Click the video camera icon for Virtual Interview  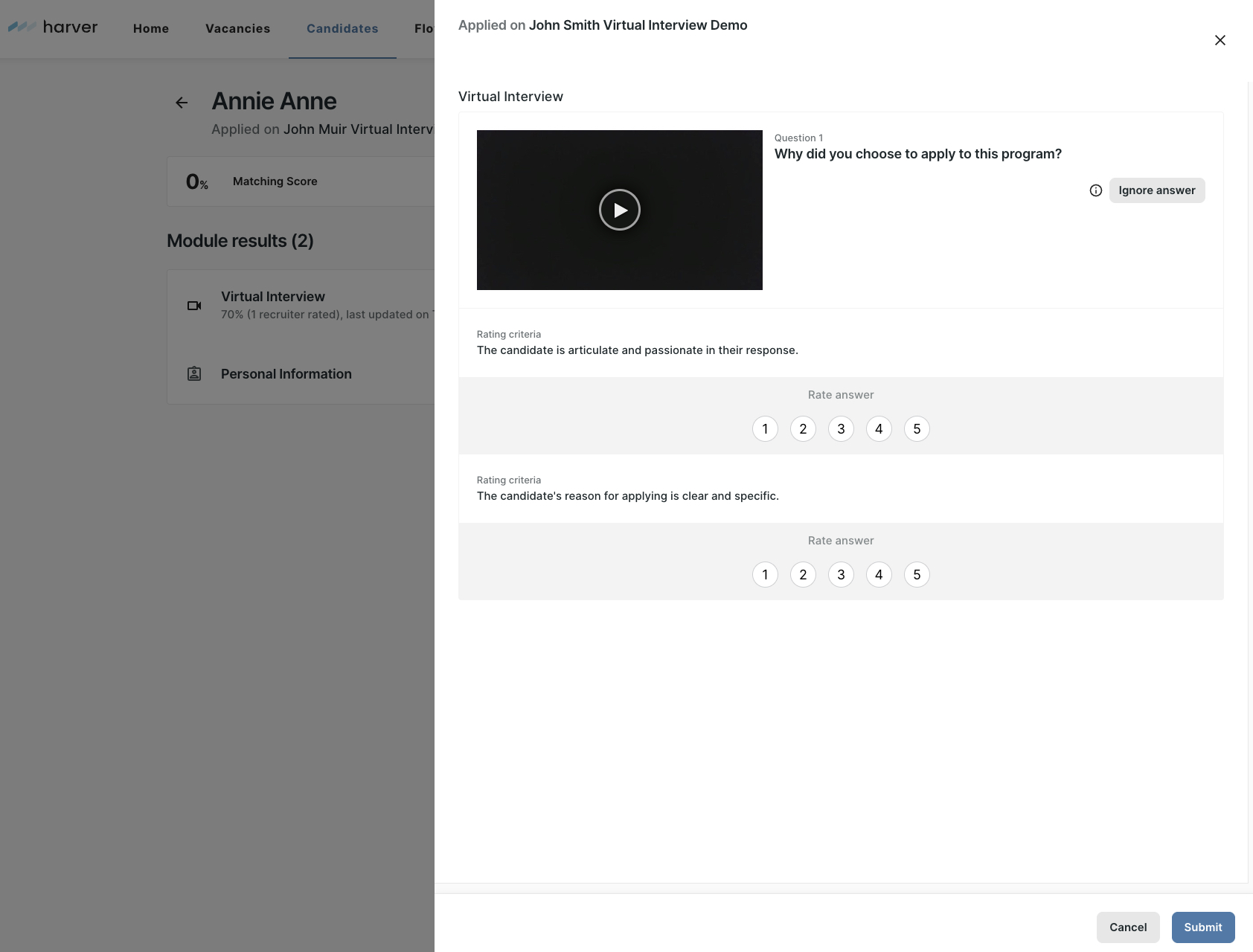pos(194,306)
